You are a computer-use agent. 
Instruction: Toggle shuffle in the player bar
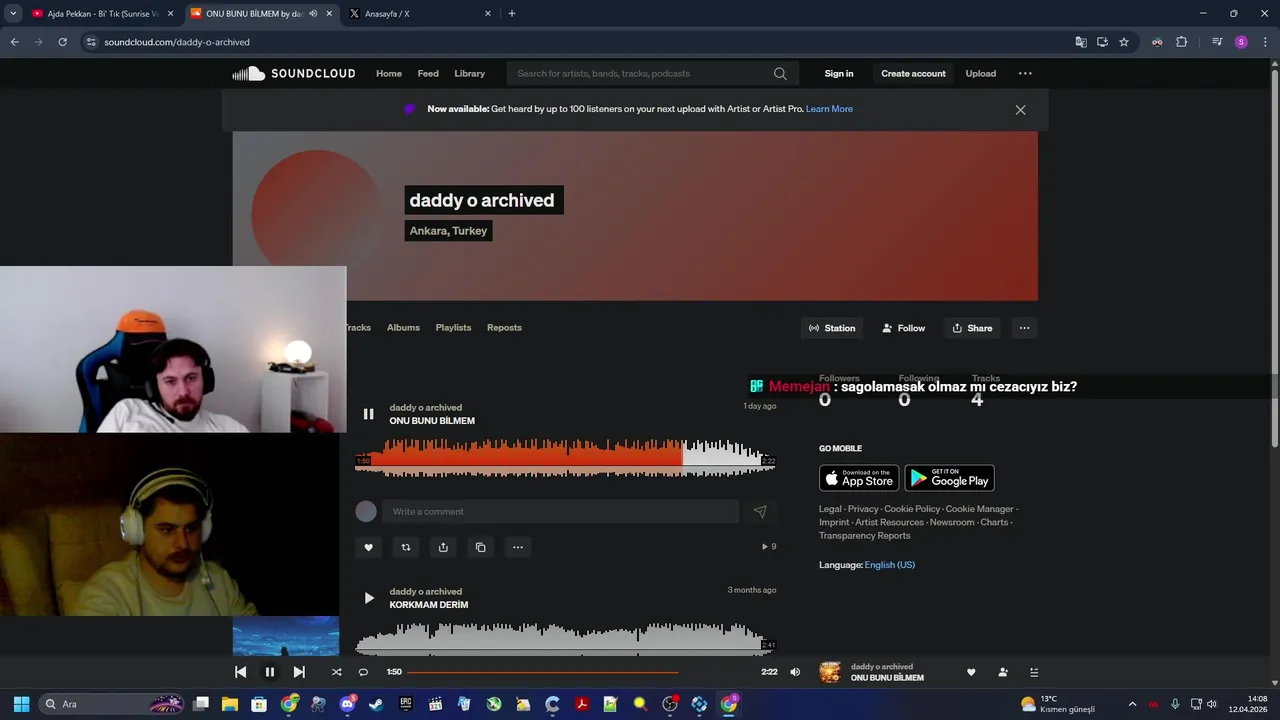336,672
